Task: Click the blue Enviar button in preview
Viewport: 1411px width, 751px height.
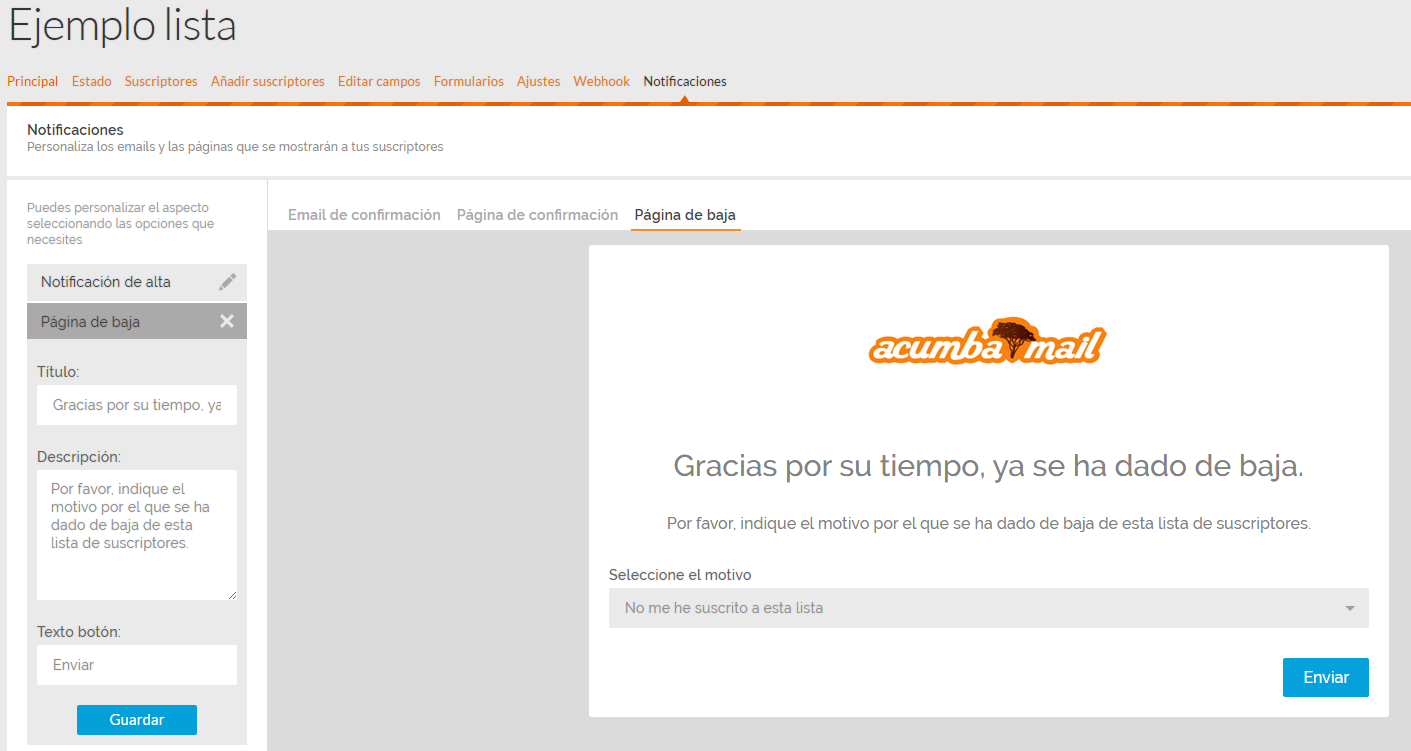Action: click(1325, 677)
